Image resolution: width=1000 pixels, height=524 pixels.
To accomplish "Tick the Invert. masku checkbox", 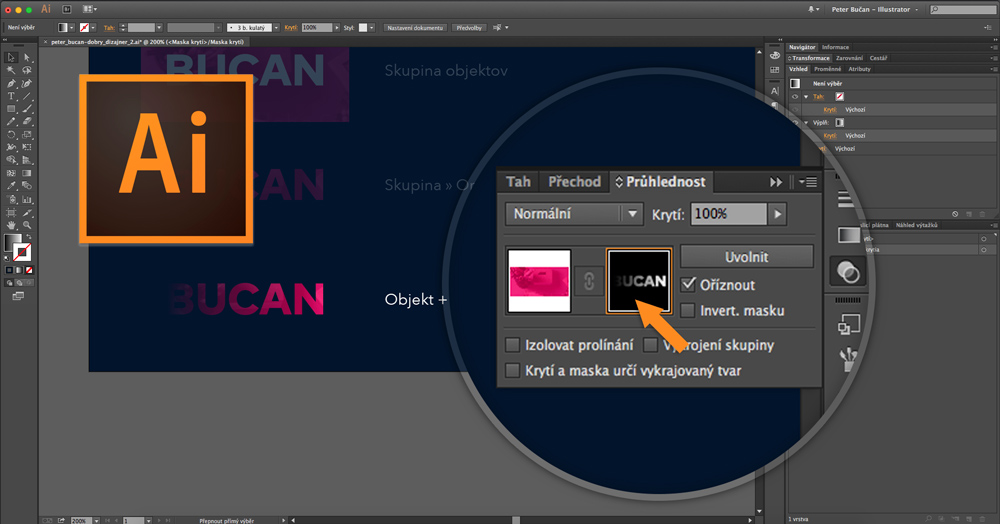I will point(688,310).
